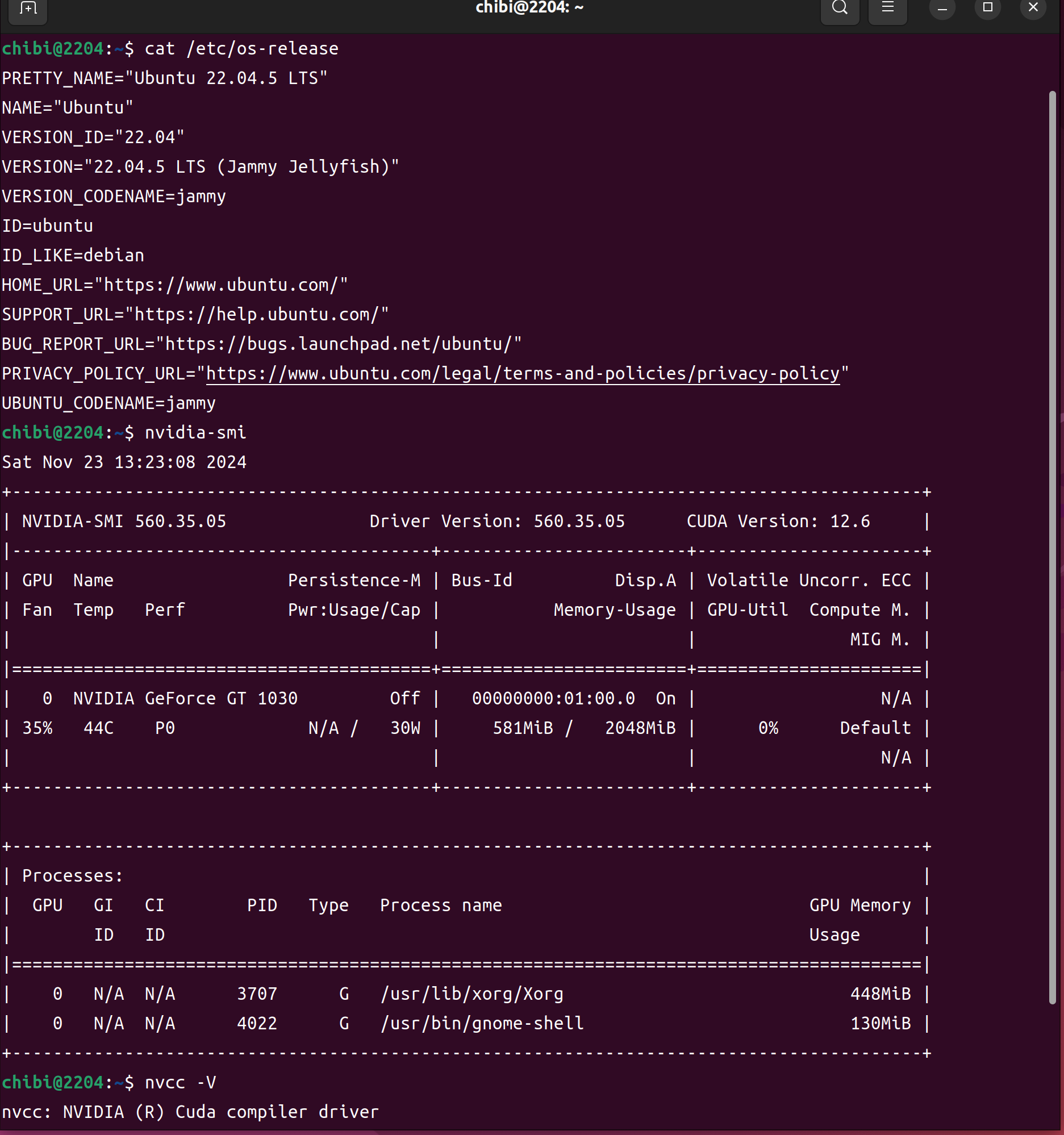Viewport: 1064px width, 1135px height.
Task: Click the /usr/bin/gnome-shell process name
Action: pyautogui.click(x=482, y=1023)
